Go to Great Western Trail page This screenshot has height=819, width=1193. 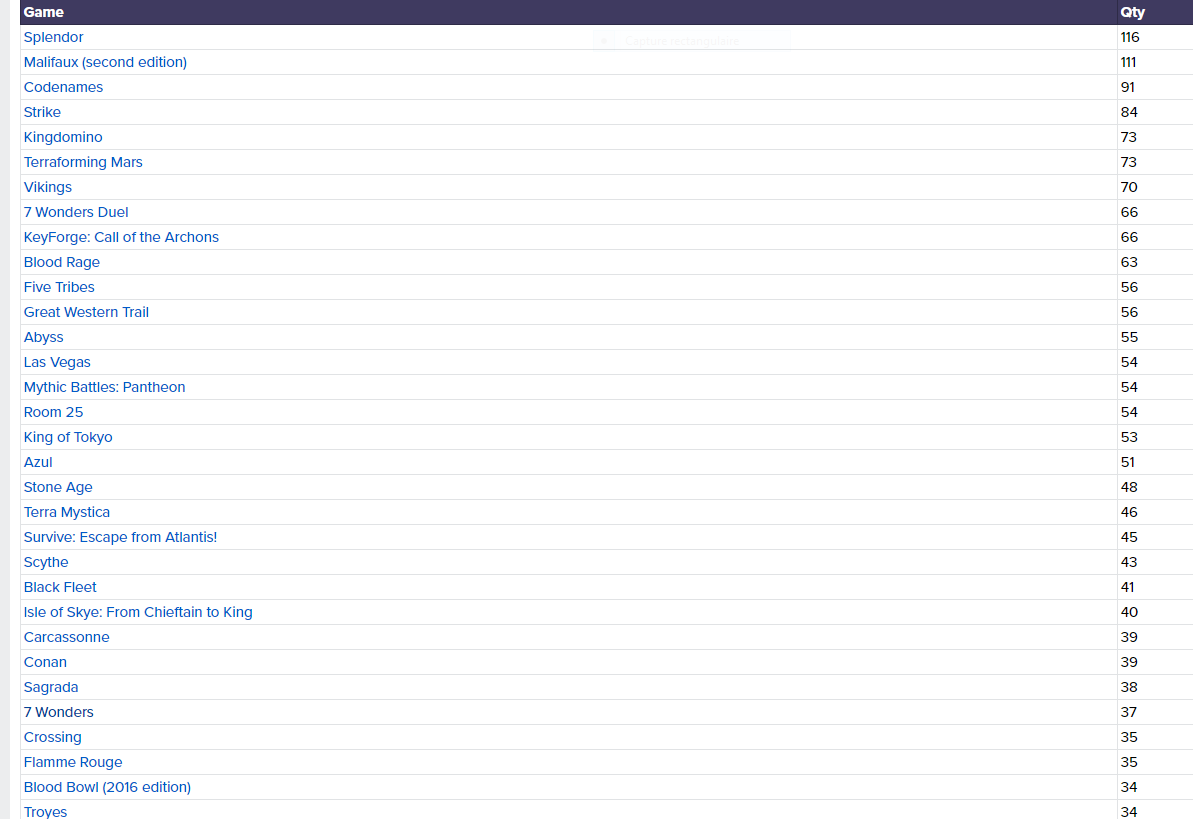pyautogui.click(x=86, y=312)
